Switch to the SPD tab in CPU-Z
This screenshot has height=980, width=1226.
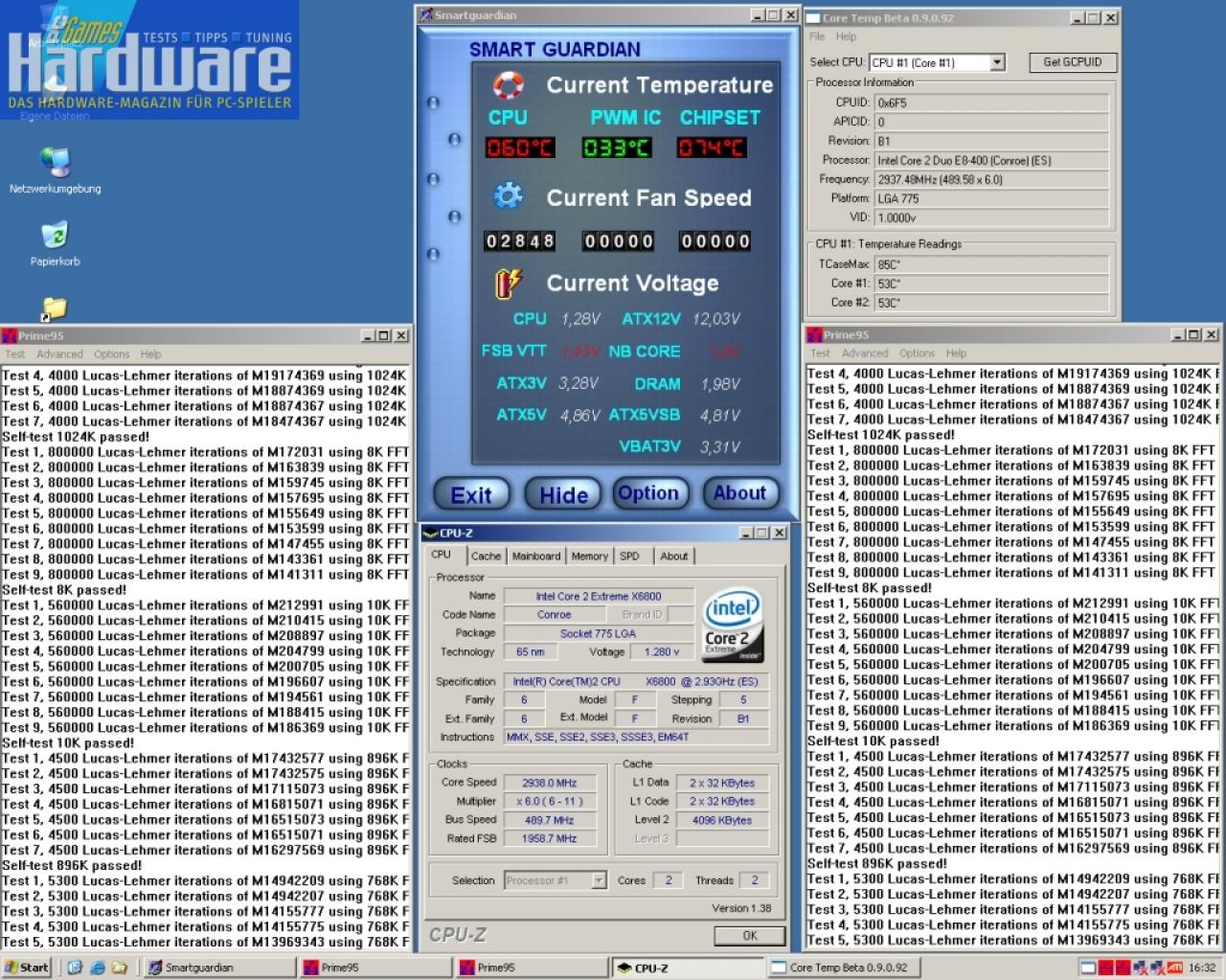(629, 556)
